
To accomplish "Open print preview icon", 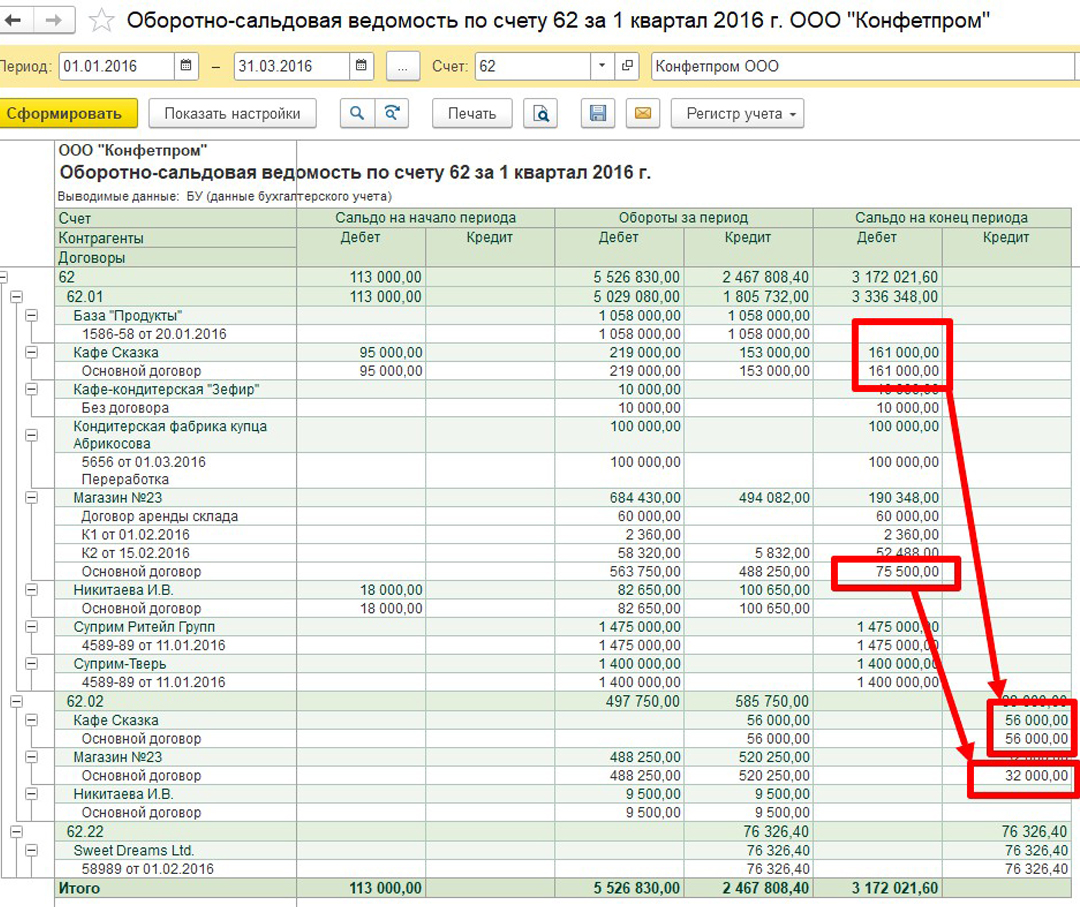I will pyautogui.click(x=541, y=114).
